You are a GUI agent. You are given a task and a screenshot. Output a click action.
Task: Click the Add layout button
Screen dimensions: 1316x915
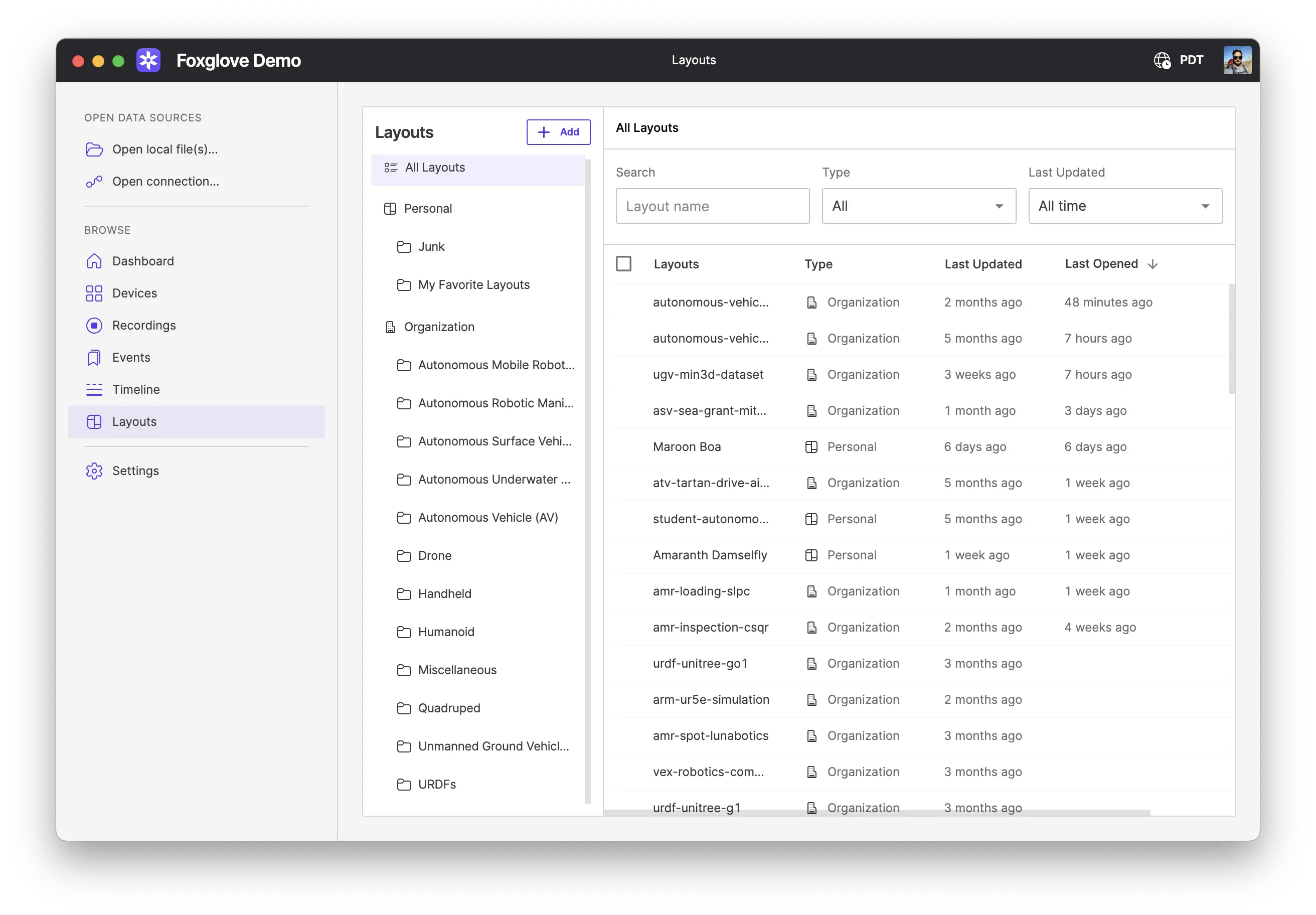(558, 132)
